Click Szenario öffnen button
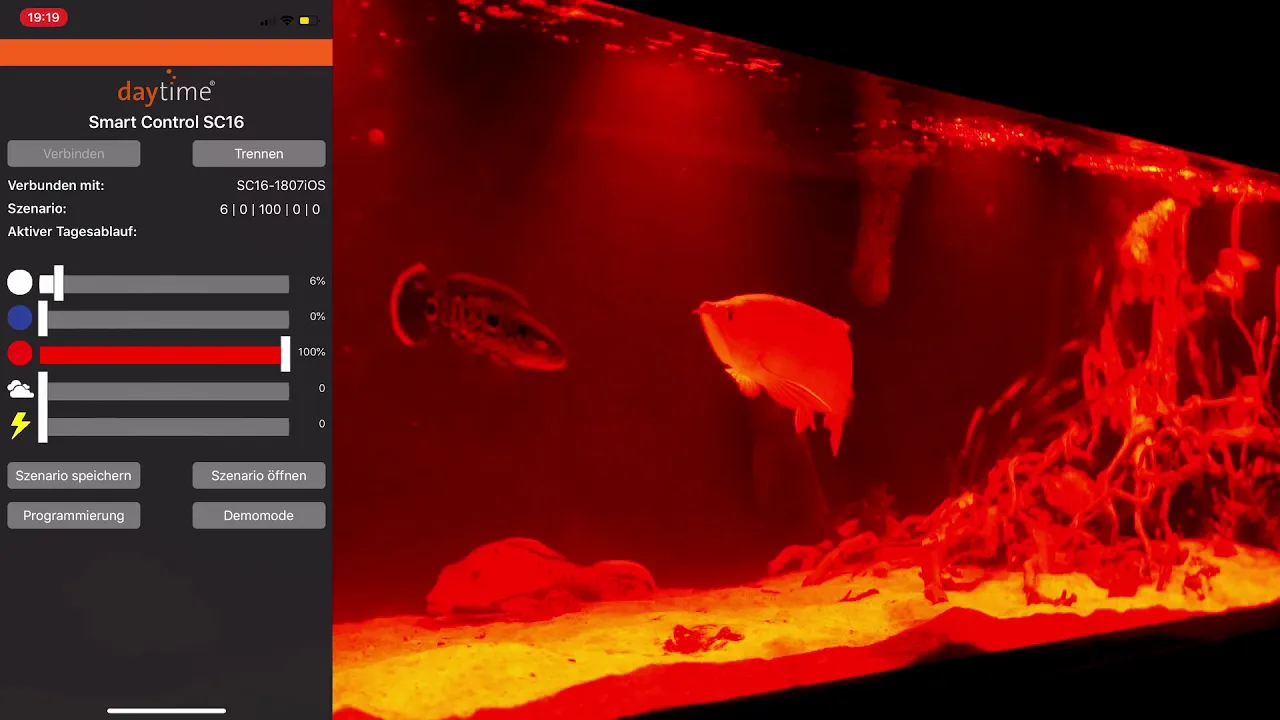This screenshot has width=1280, height=720. (x=259, y=475)
